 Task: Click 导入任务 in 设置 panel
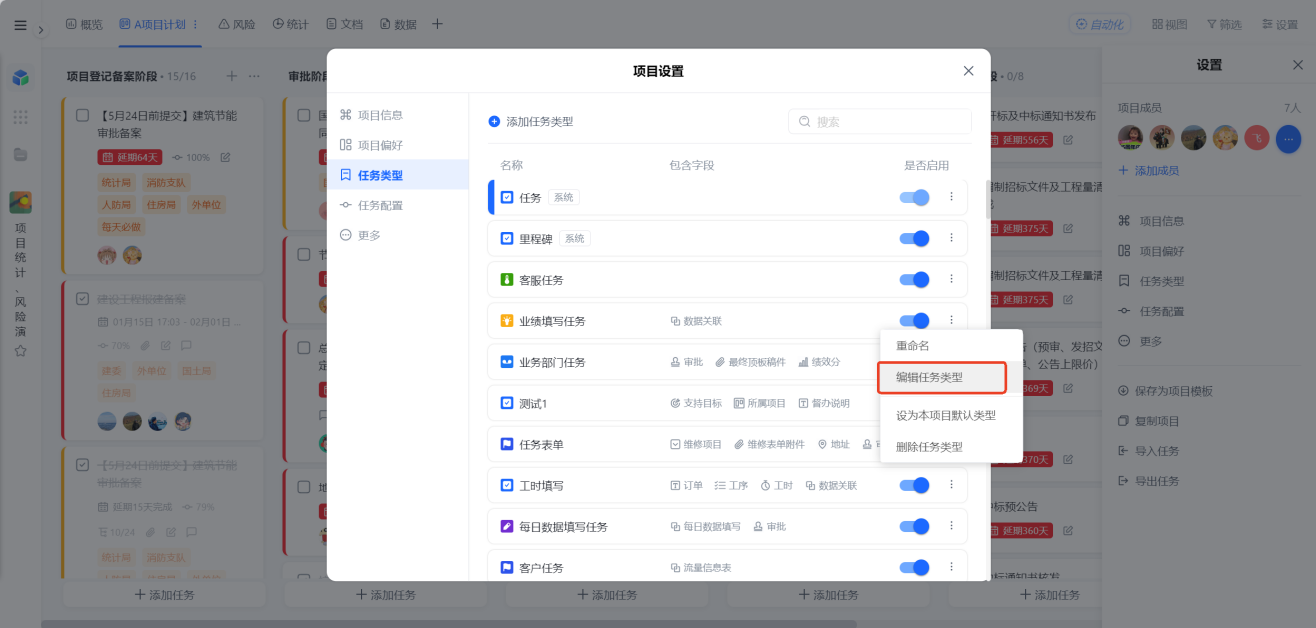click(1148, 451)
